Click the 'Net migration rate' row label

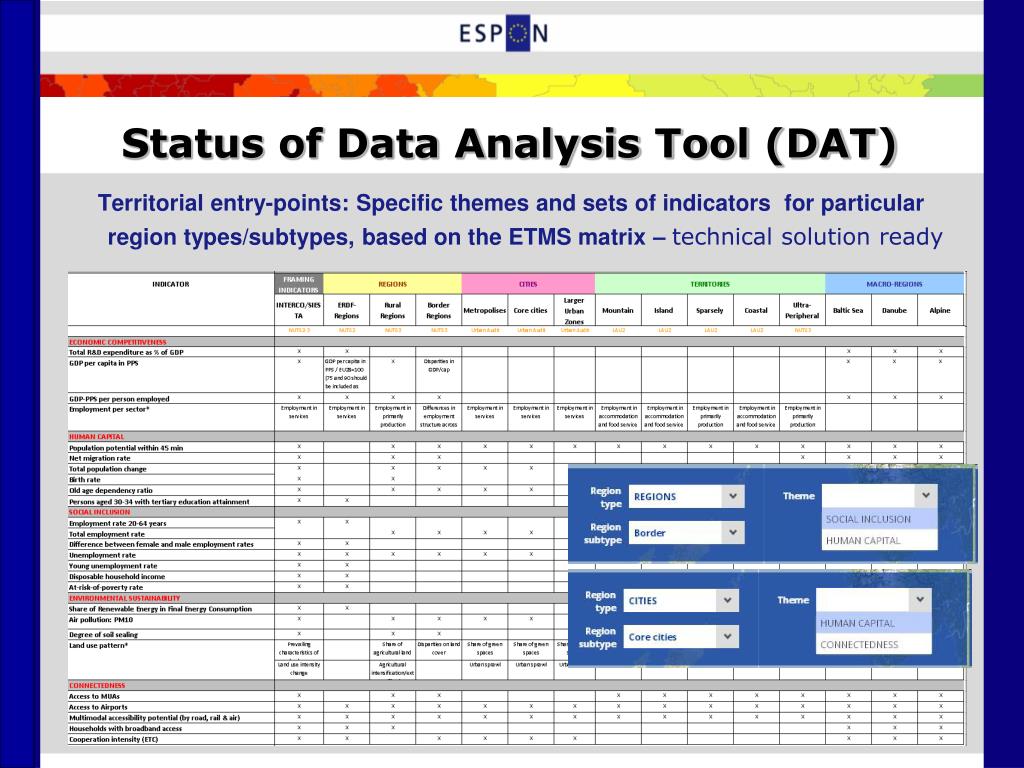click(x=100, y=458)
